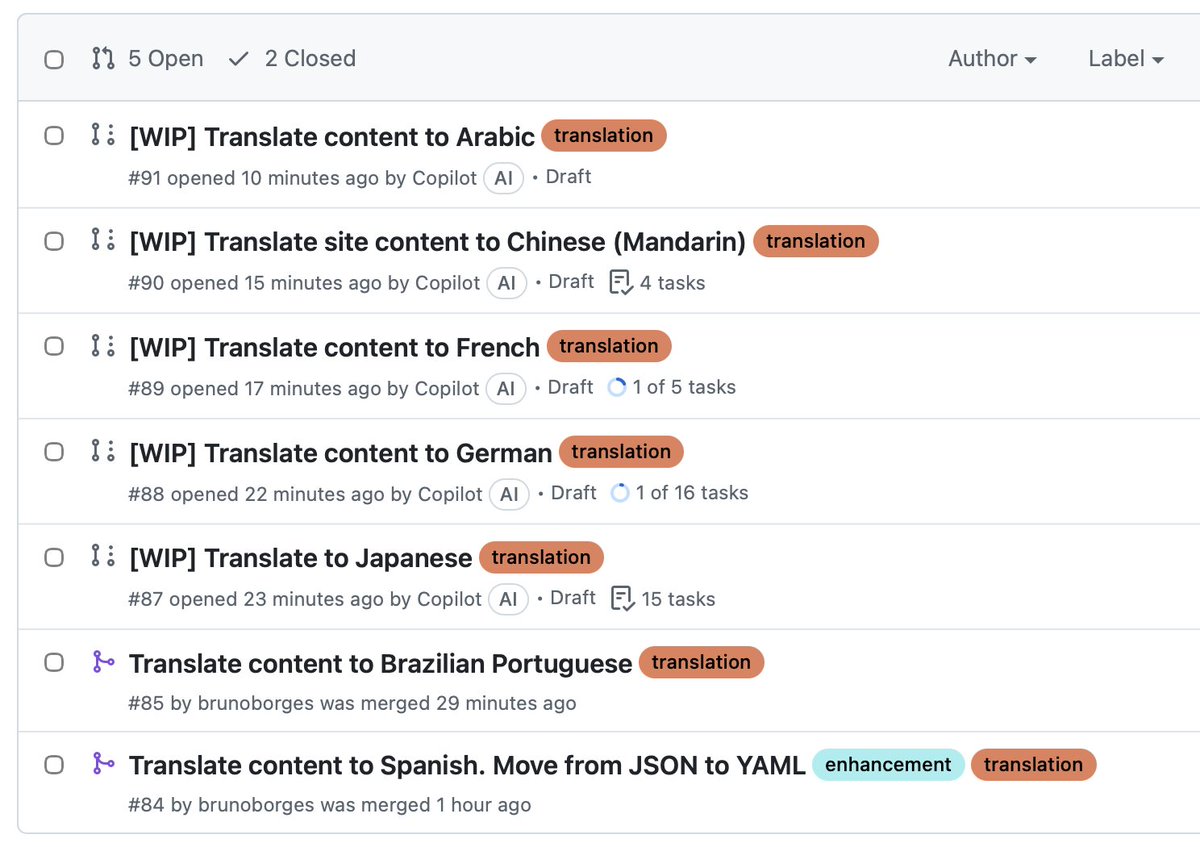Click '#87 opened 23 minutes ago' text
Viewport: 1200px width, 847px height.
point(256,600)
